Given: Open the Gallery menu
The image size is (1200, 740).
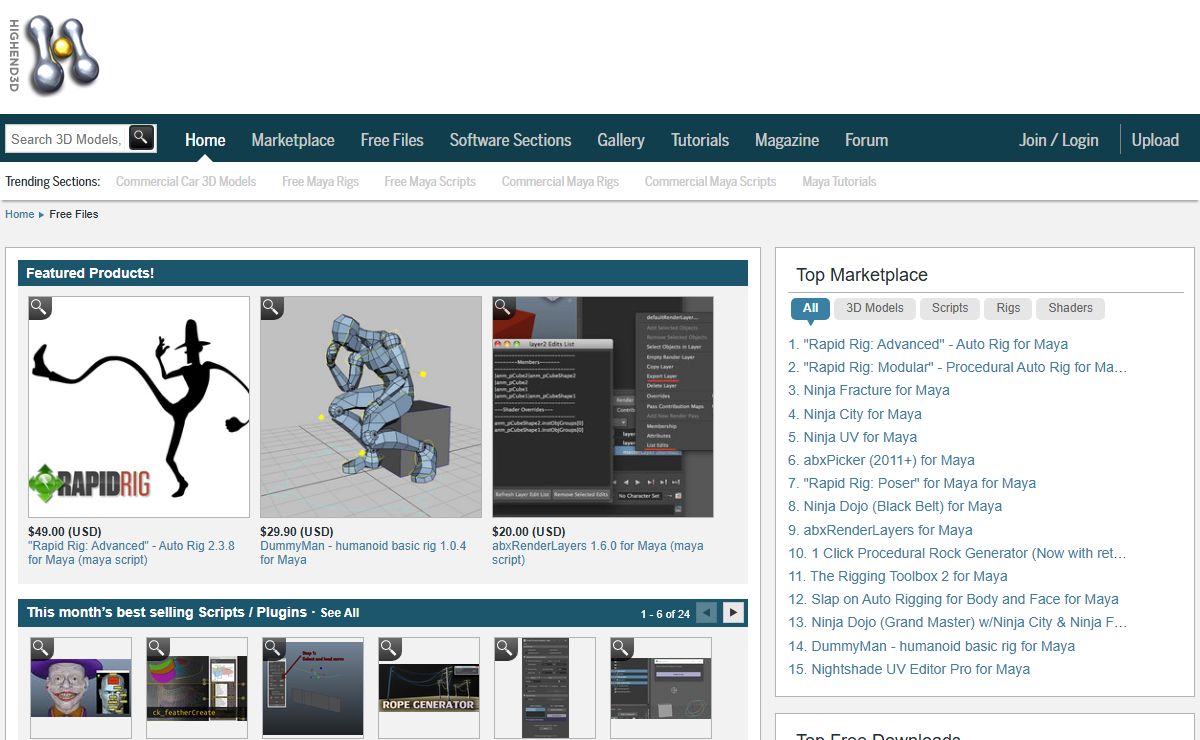Looking at the screenshot, I should [x=621, y=140].
